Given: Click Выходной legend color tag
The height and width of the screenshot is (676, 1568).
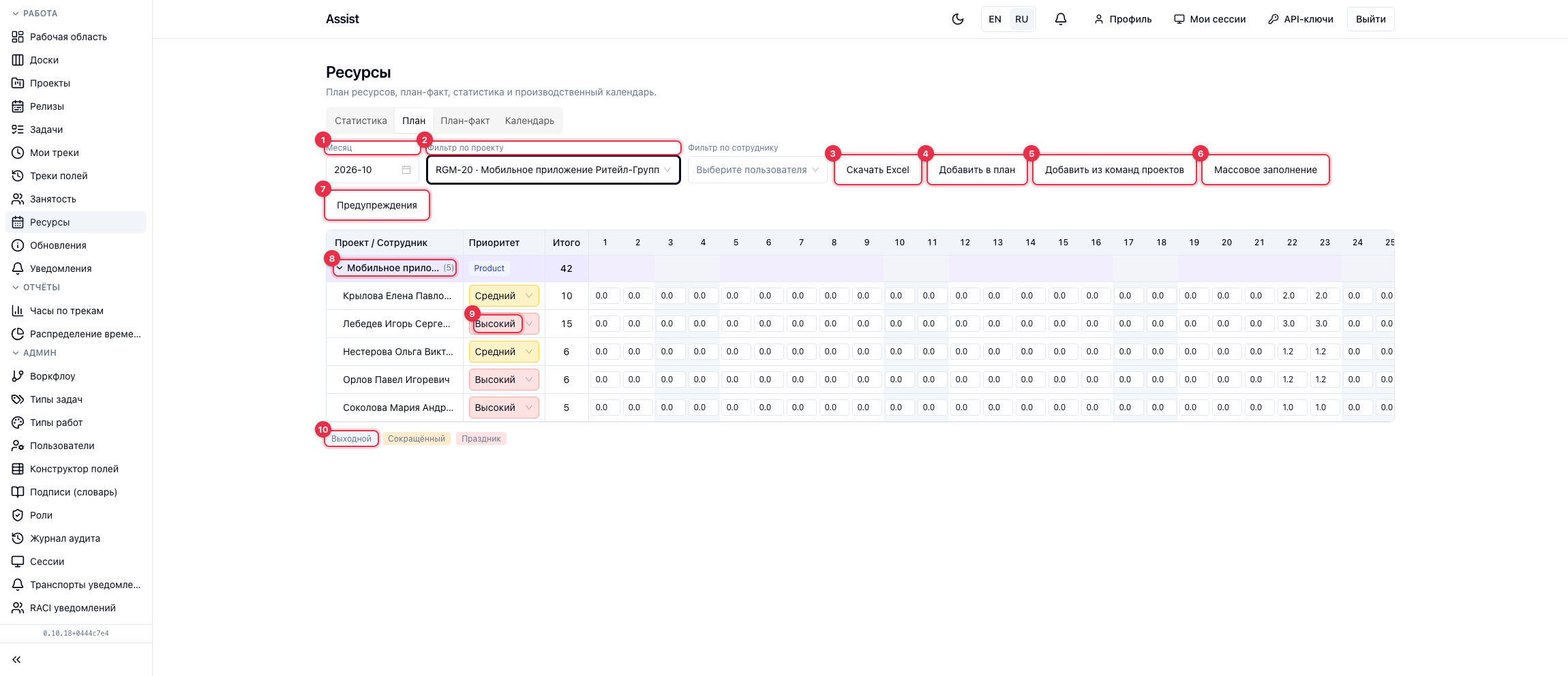Looking at the screenshot, I should coord(352,439).
